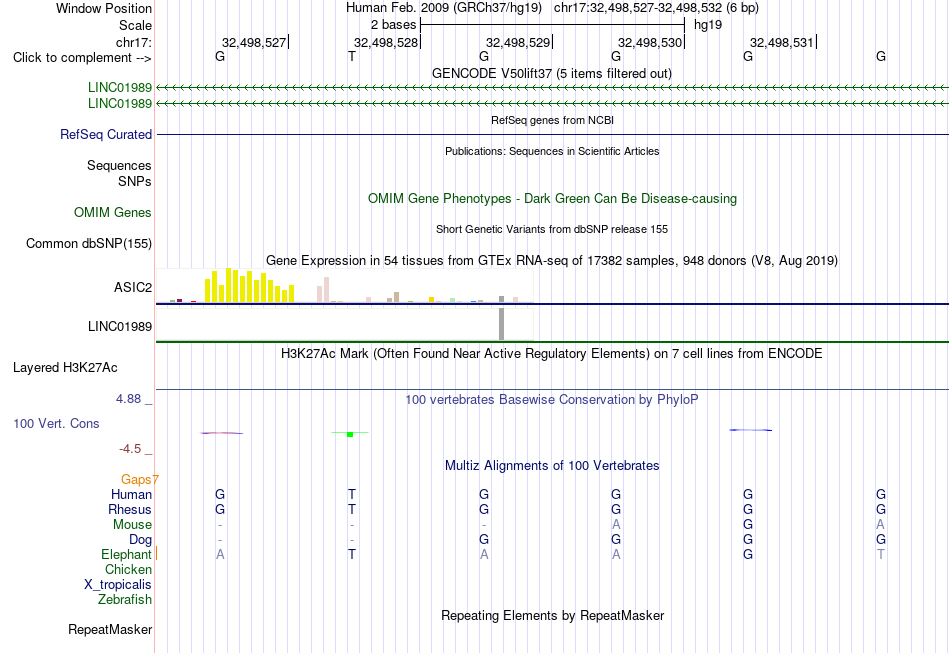
Task: Select the Zebrafish species row label
Action: tap(125, 599)
